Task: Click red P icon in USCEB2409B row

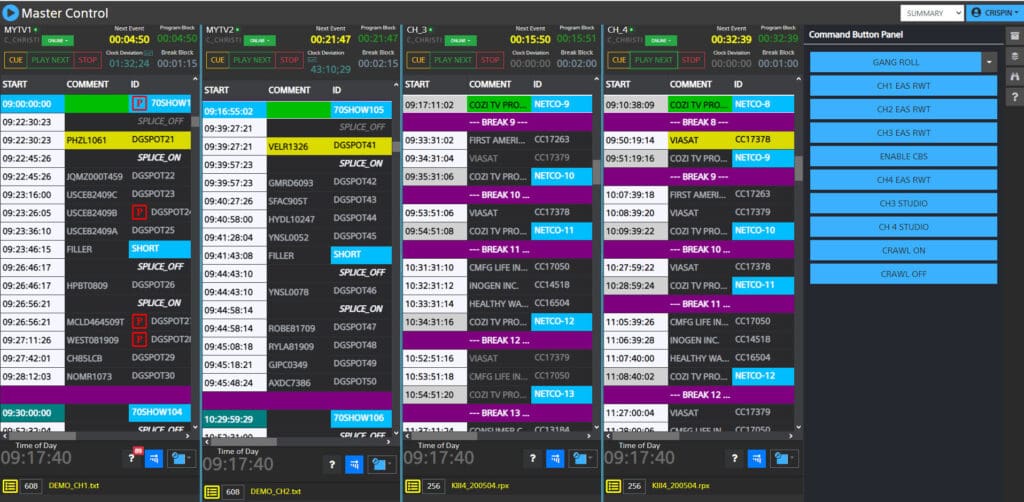Action: click(138, 212)
